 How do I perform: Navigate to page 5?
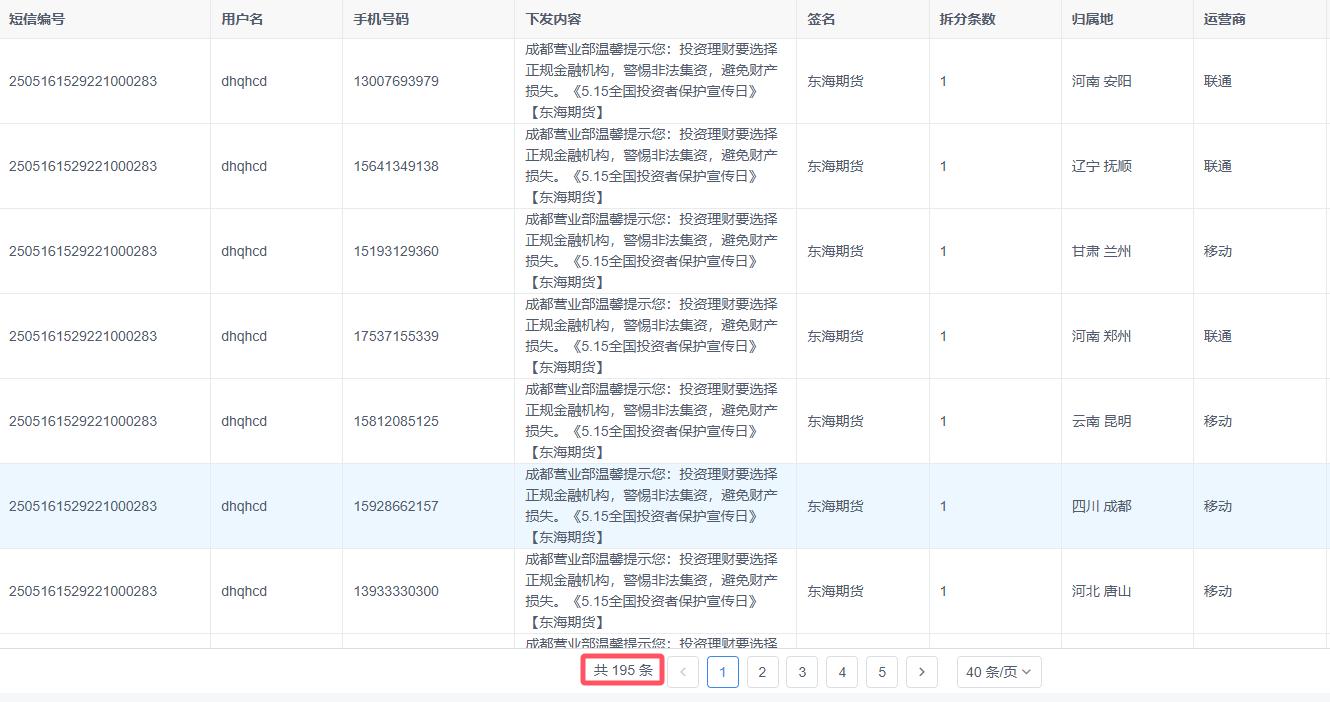tap(881, 672)
